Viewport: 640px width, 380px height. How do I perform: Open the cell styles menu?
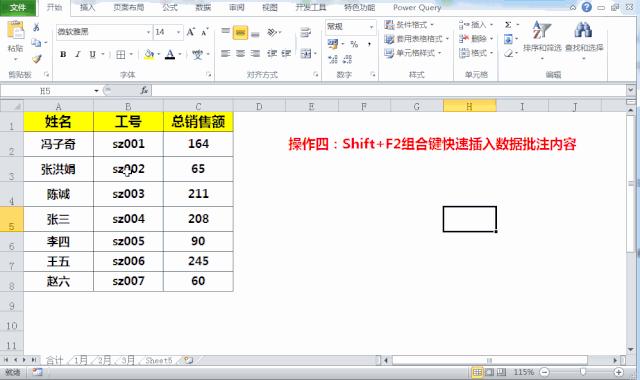pos(413,53)
